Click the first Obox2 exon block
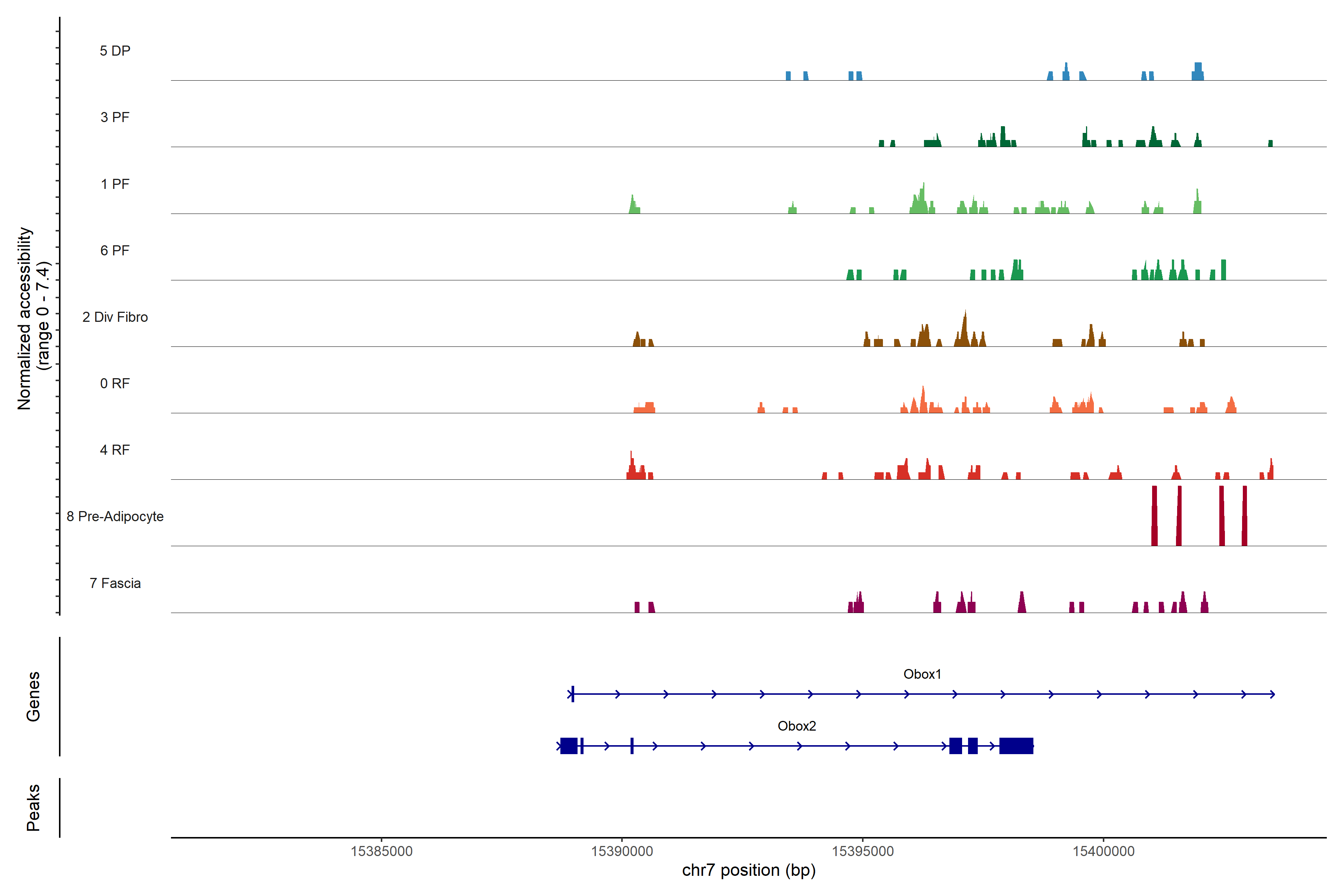Screen dimensions: 1344x896 569,746
